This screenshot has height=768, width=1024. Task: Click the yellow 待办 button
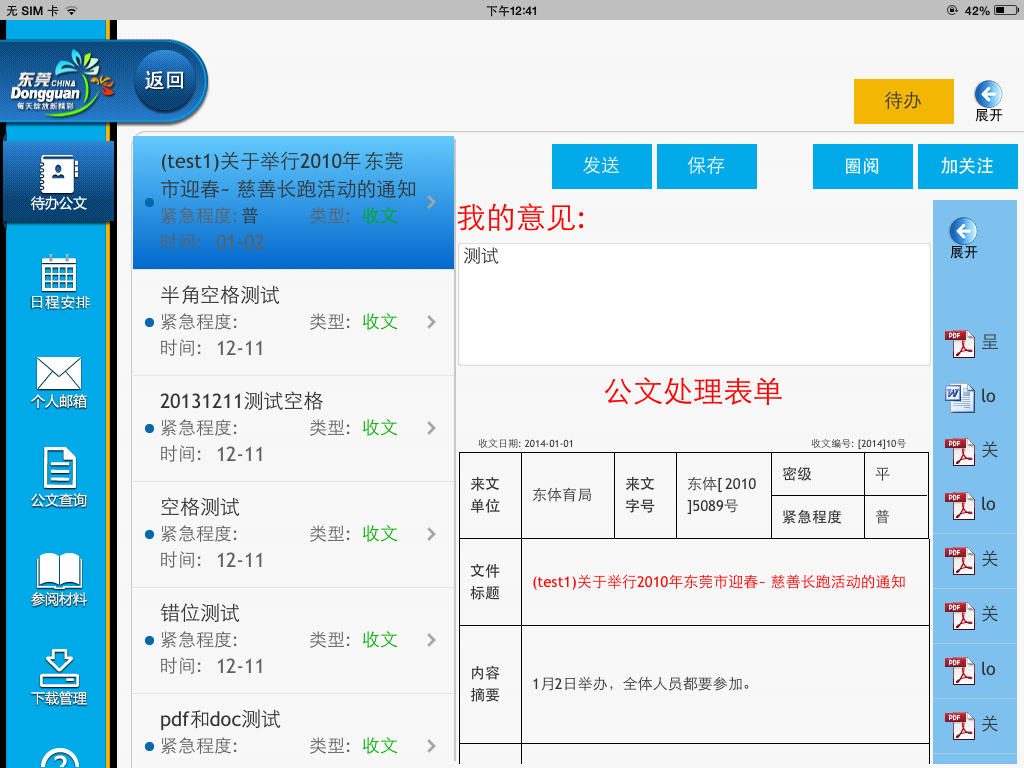tap(903, 101)
